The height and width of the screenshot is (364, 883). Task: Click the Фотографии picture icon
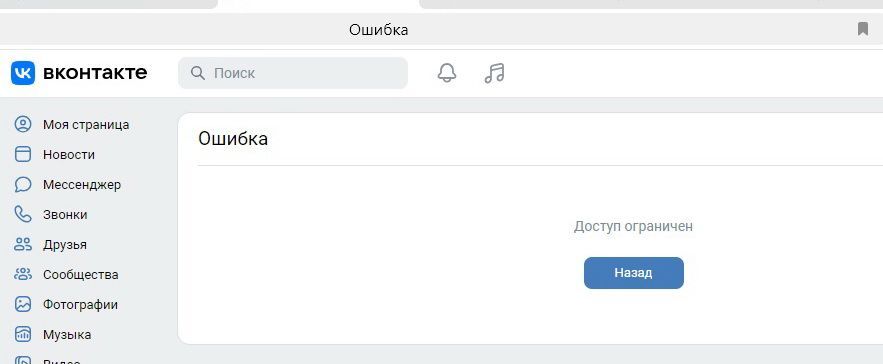point(23,304)
